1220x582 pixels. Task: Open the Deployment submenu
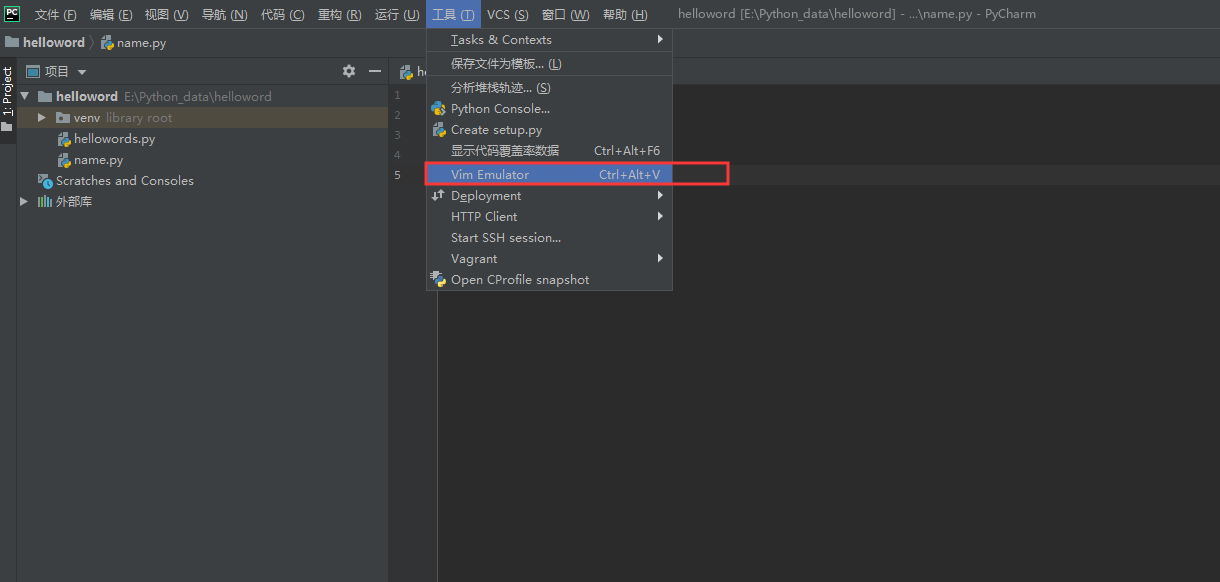[x=549, y=196]
